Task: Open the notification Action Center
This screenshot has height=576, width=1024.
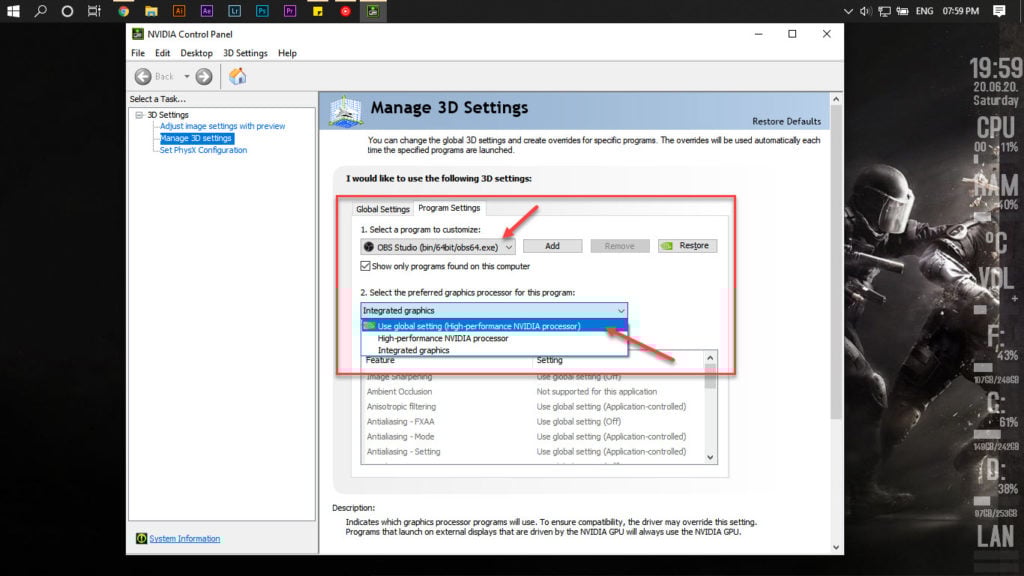Action: (x=999, y=11)
